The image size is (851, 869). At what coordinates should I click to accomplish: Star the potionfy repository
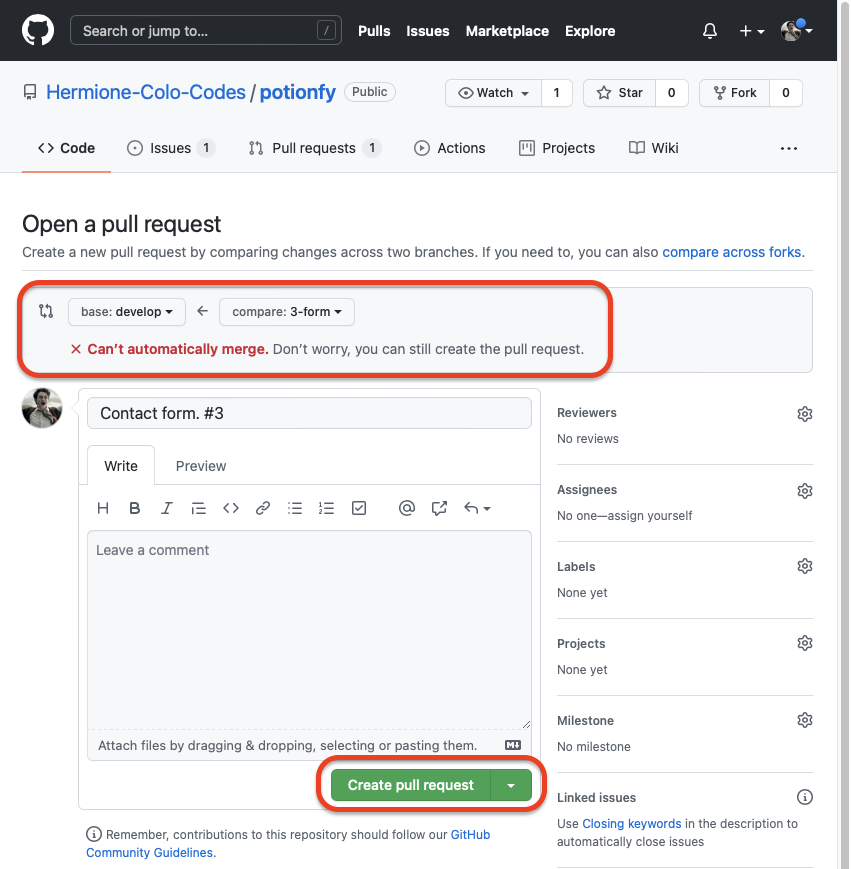coord(620,93)
